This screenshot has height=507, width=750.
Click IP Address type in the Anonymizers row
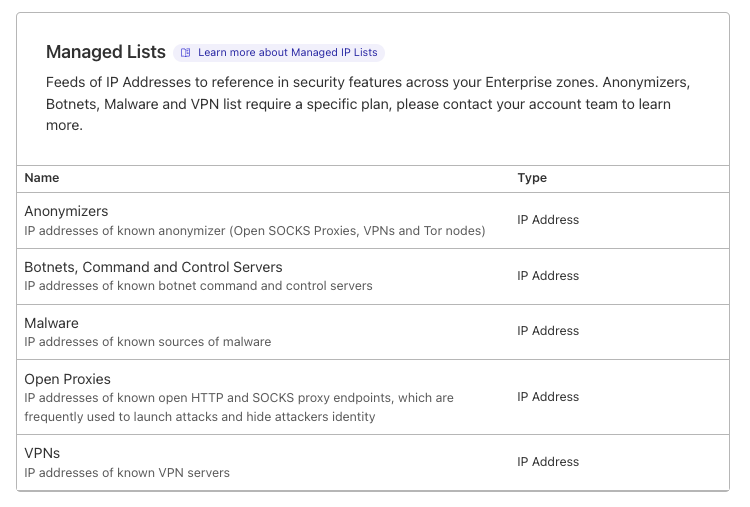coord(548,220)
